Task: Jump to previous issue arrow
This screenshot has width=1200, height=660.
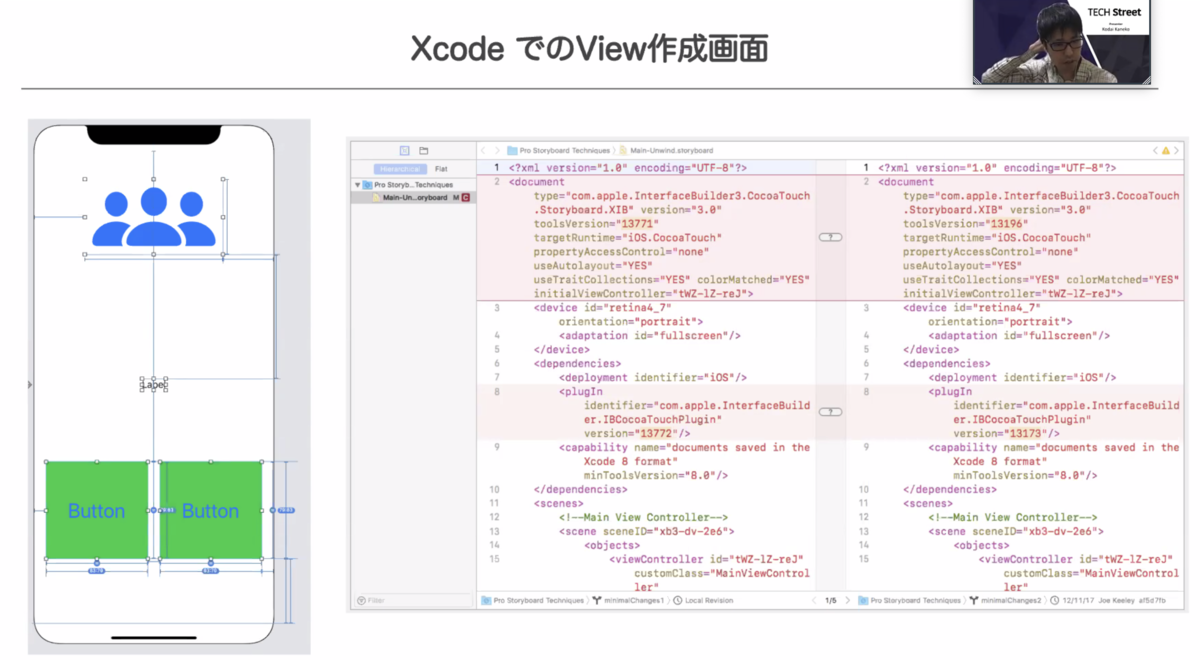Action: [1155, 151]
